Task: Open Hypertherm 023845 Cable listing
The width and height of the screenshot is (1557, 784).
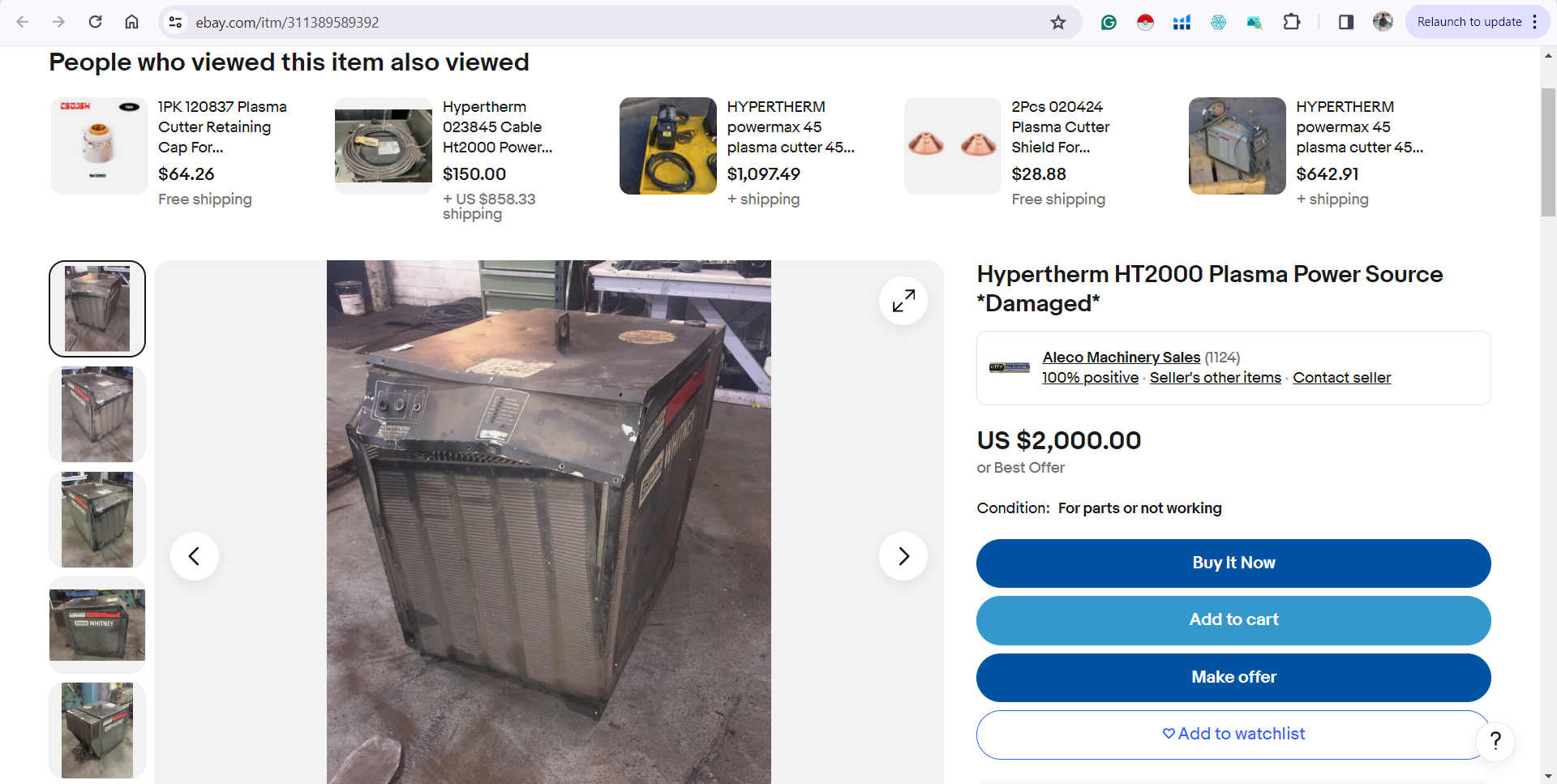Action: click(497, 127)
